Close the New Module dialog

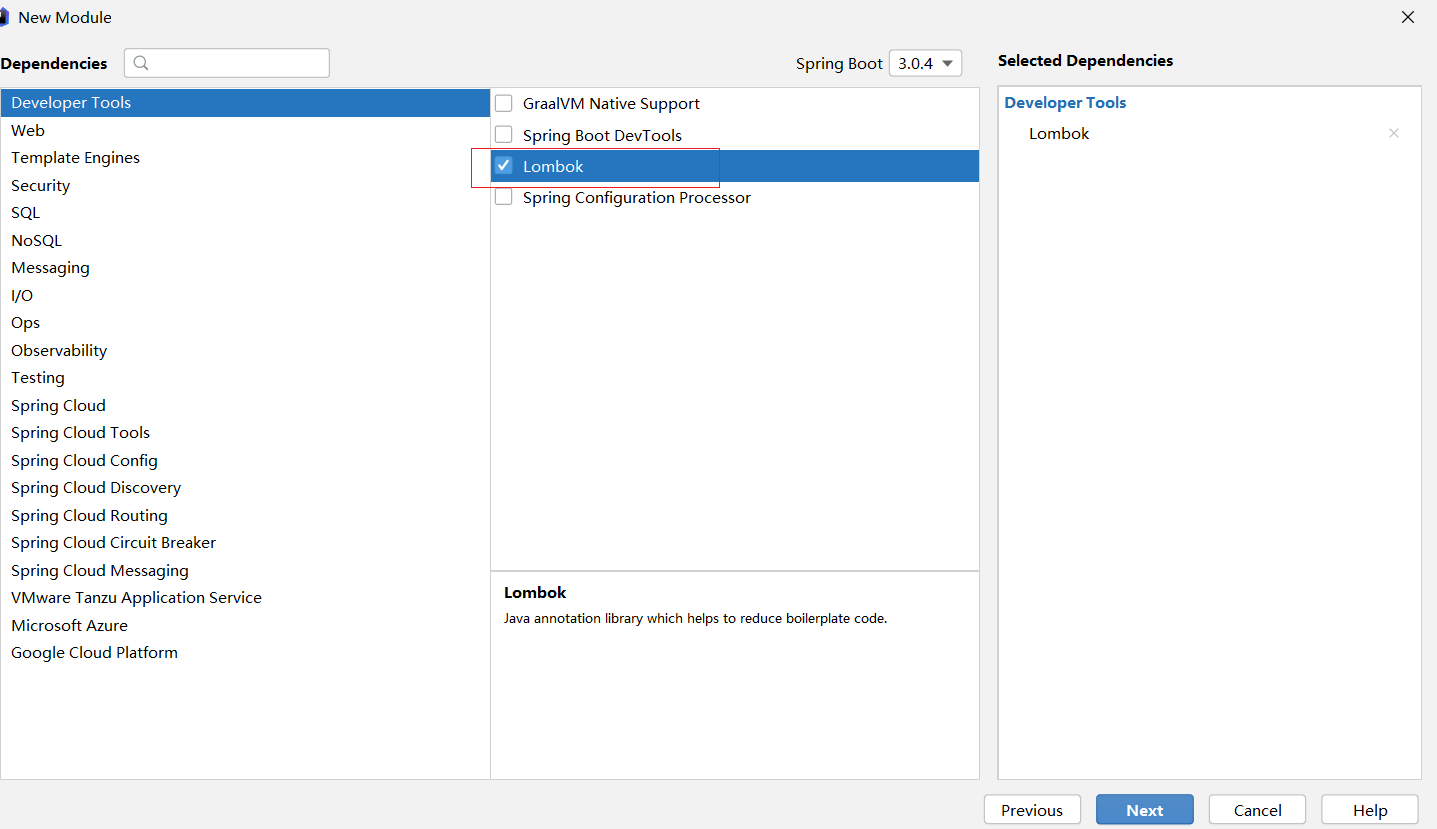[1407, 17]
